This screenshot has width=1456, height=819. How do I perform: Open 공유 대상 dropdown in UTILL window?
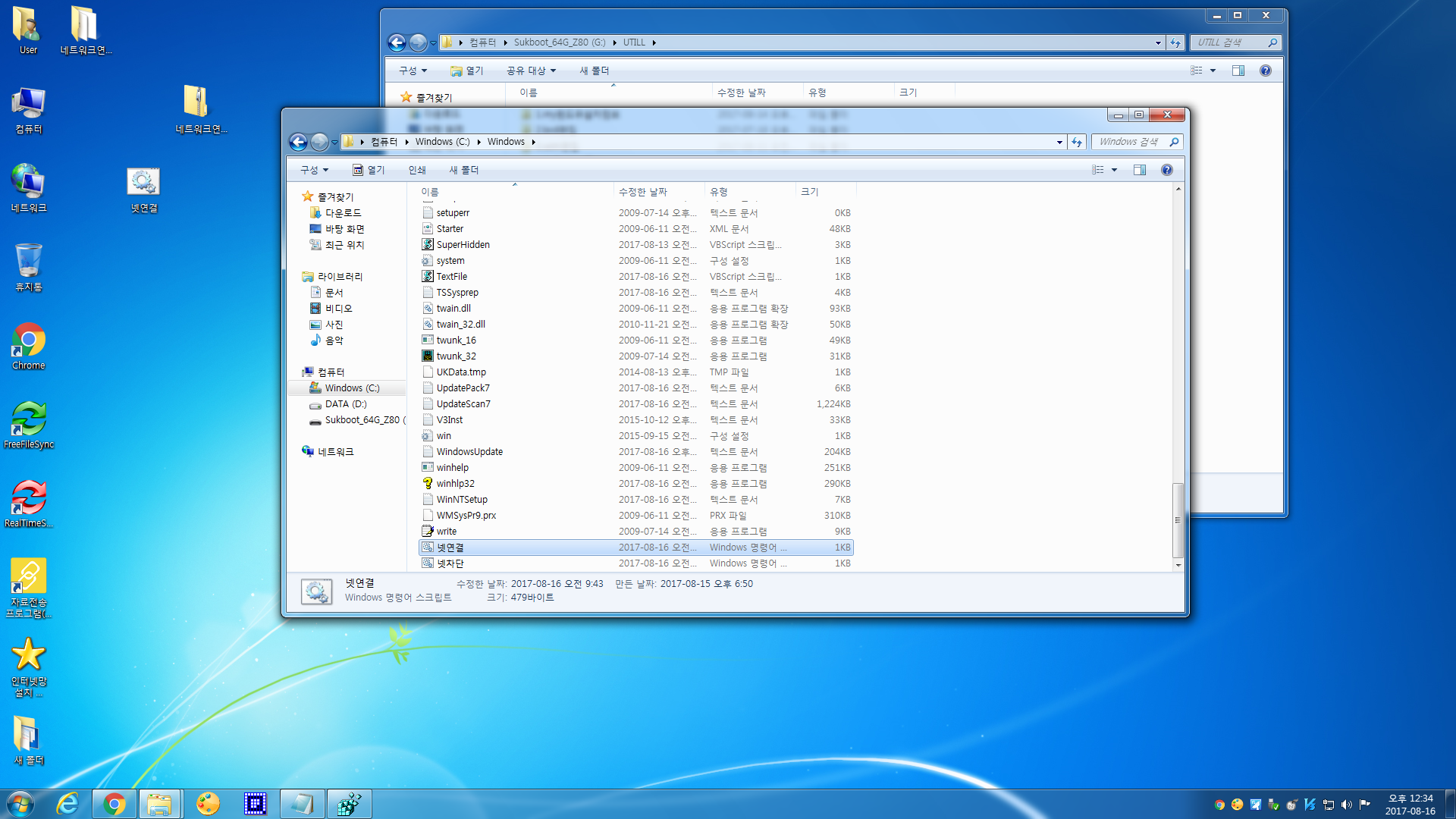tap(532, 71)
